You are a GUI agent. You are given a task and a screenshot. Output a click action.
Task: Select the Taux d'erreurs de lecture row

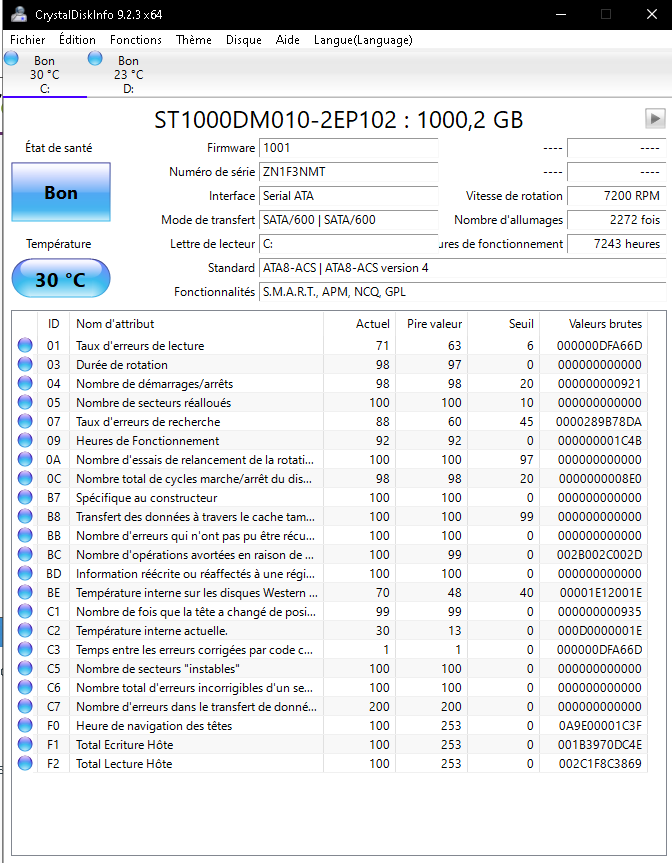click(x=330, y=345)
